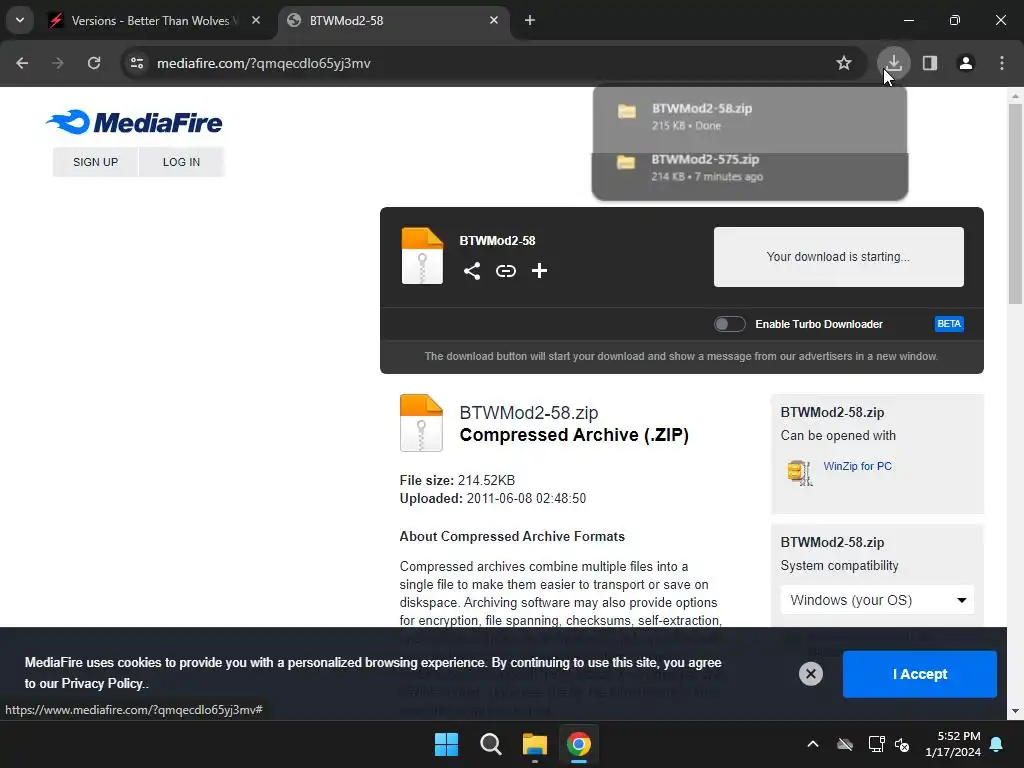The width and height of the screenshot is (1024, 768).
Task: Click About Compressed Archive Formats heading
Action: click(x=512, y=537)
